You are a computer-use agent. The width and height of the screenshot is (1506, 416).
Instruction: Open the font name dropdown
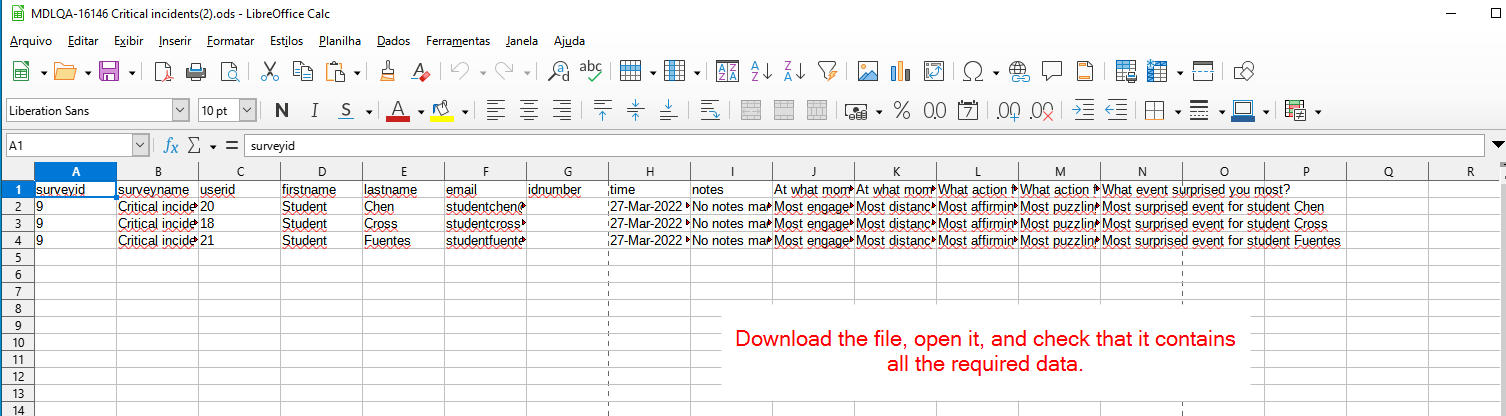(180, 110)
